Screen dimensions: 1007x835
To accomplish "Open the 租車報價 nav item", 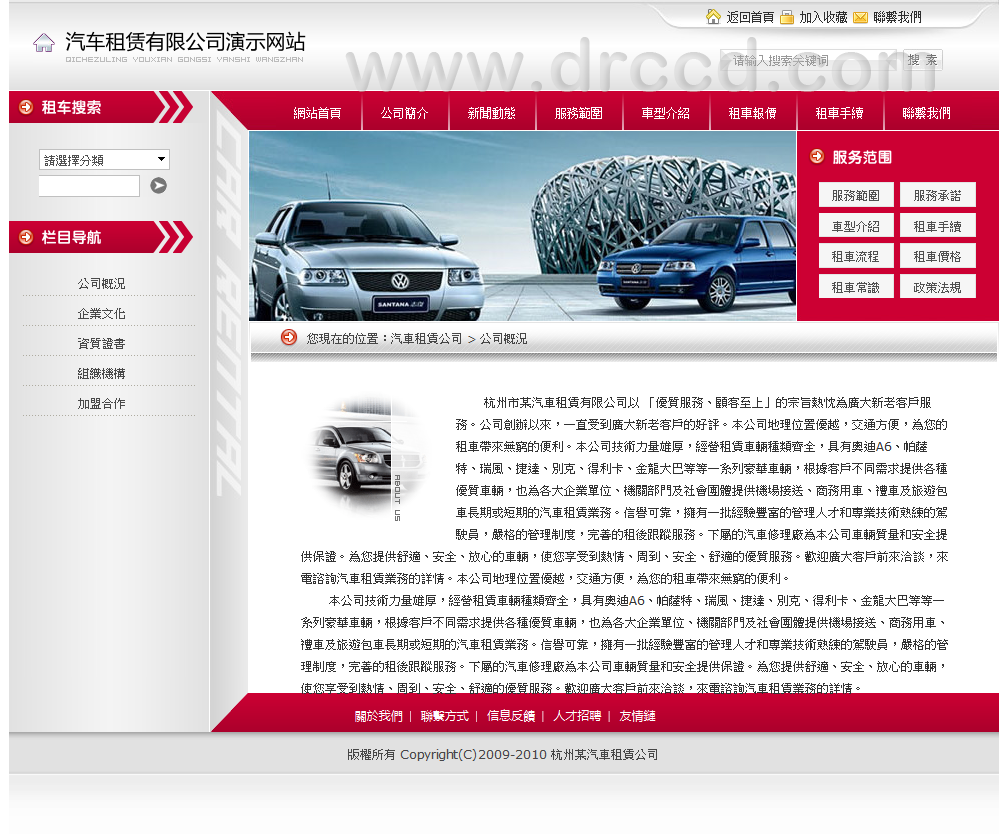I will click(753, 113).
